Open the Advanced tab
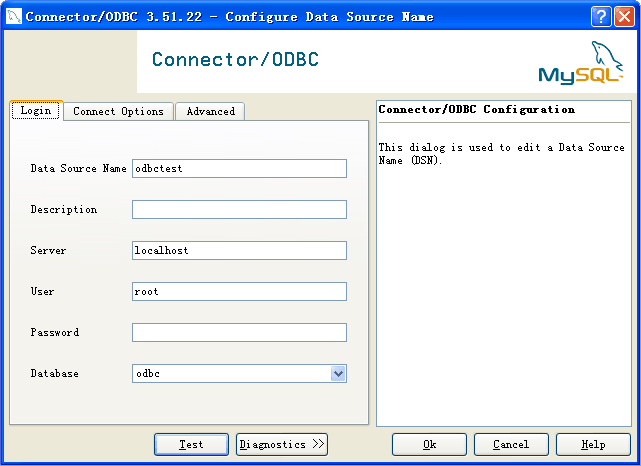 click(210, 111)
